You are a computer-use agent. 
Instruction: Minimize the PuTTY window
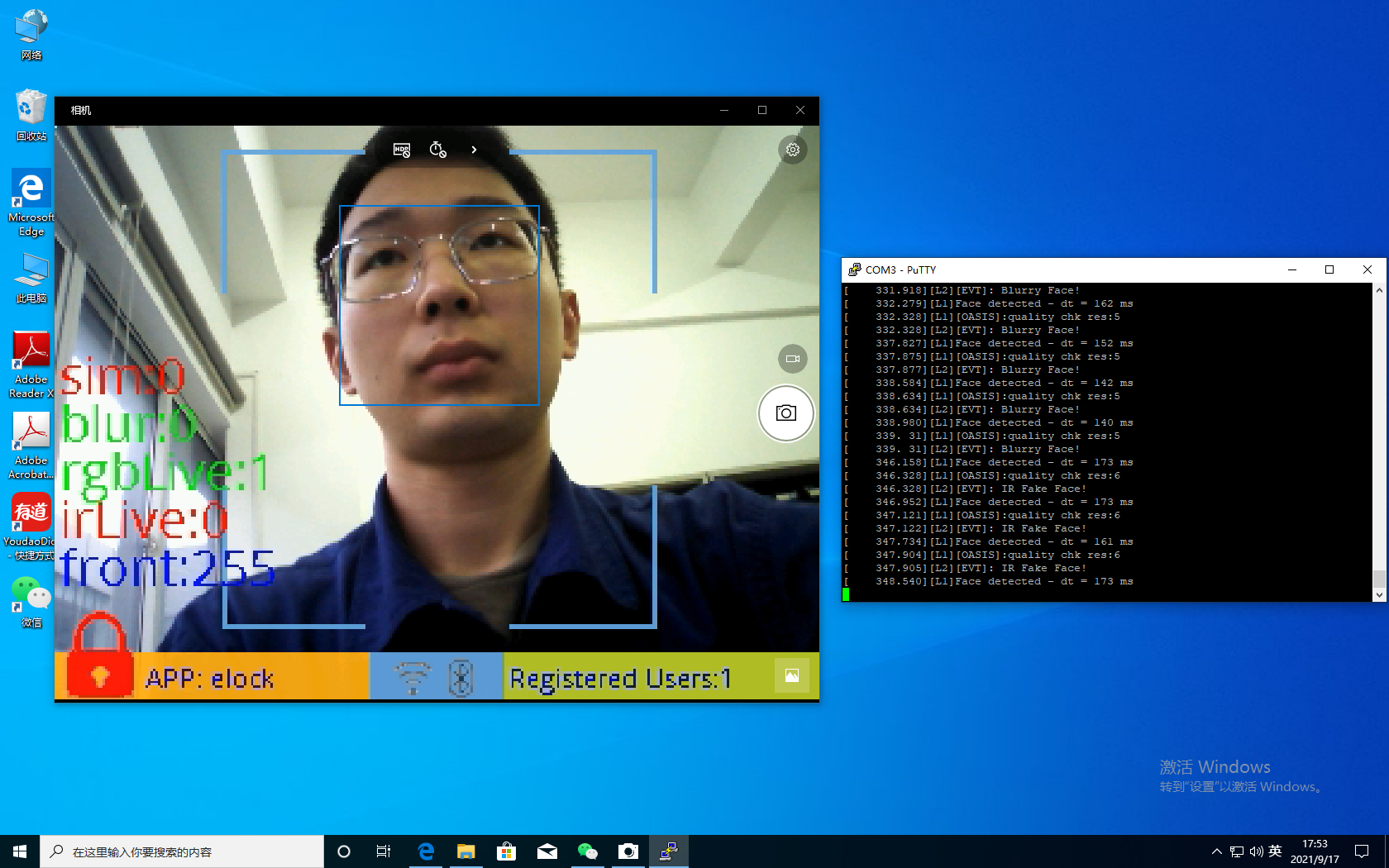point(1291,269)
